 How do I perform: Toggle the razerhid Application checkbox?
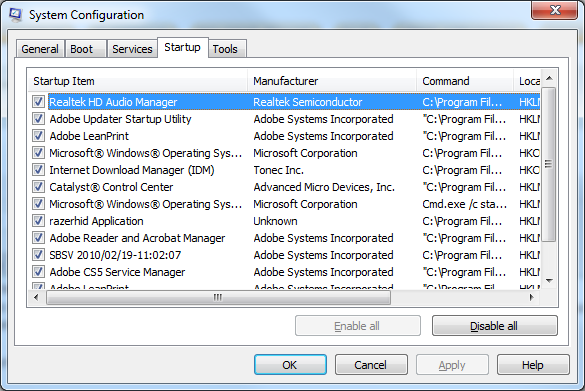[x=38, y=220]
